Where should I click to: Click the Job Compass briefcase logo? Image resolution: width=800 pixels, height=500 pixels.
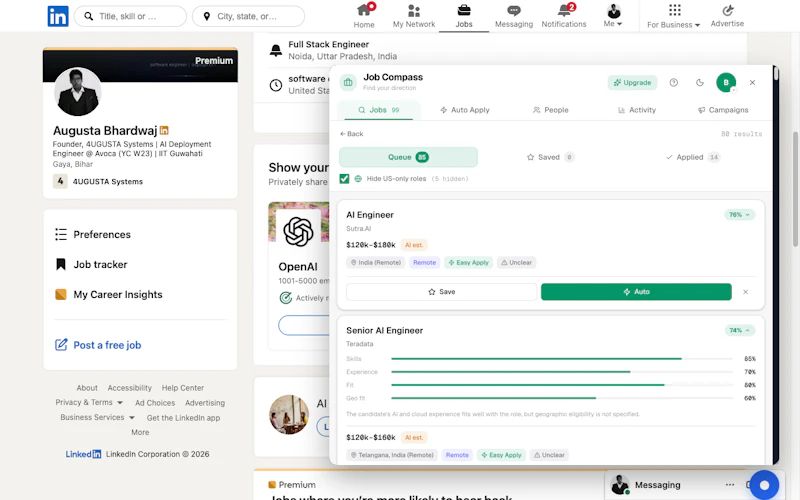click(348, 82)
